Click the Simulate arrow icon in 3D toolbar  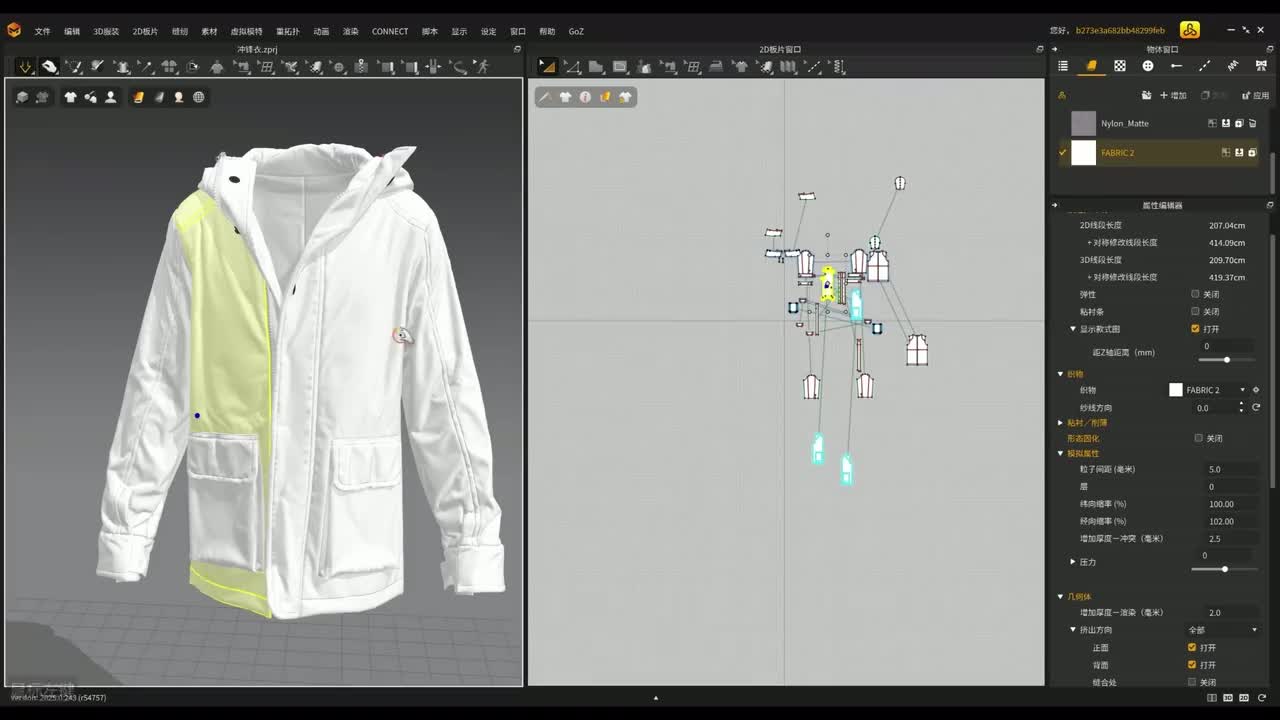[25, 67]
